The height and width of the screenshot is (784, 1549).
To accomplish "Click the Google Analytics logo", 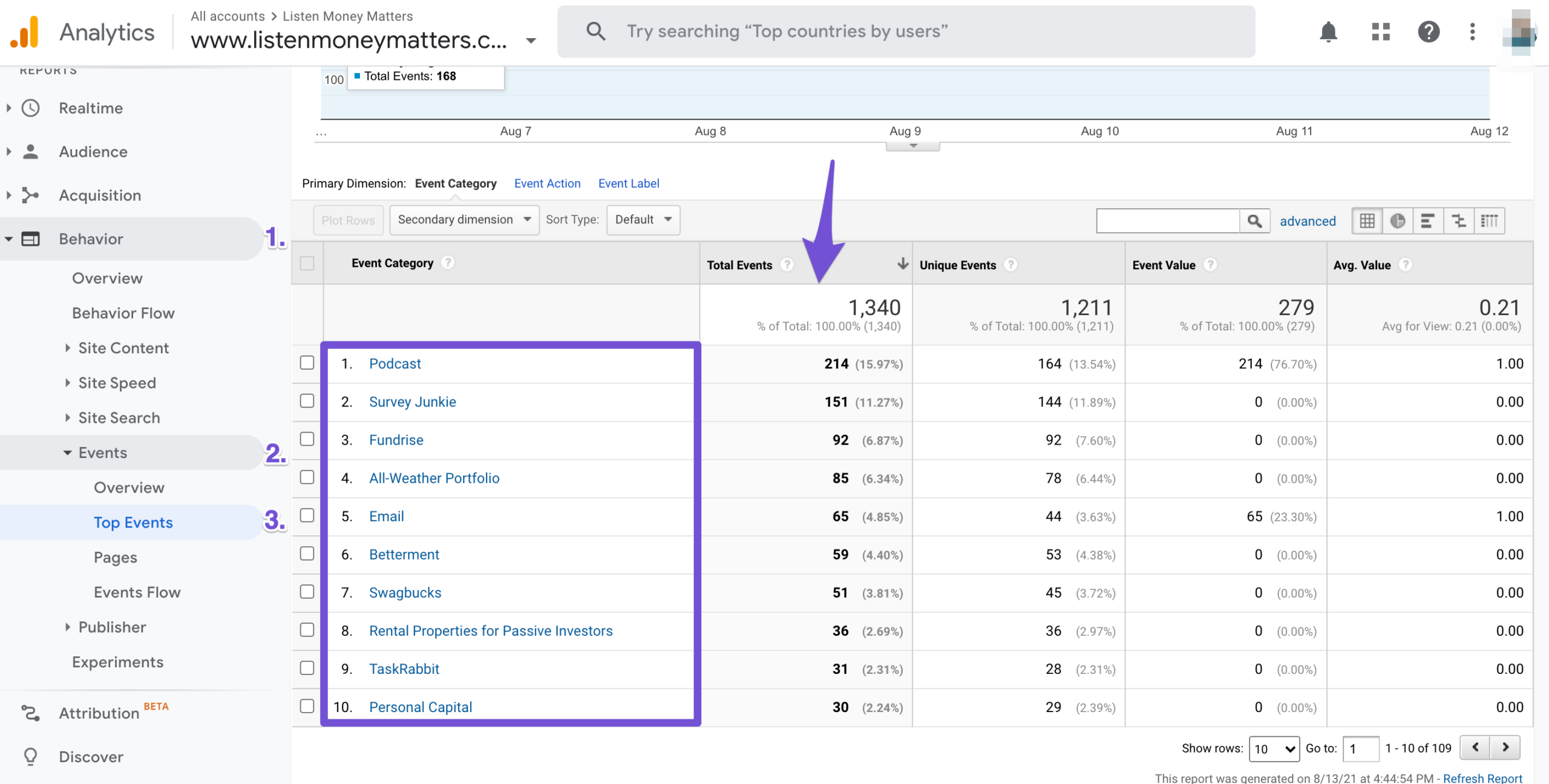I will 24,31.
